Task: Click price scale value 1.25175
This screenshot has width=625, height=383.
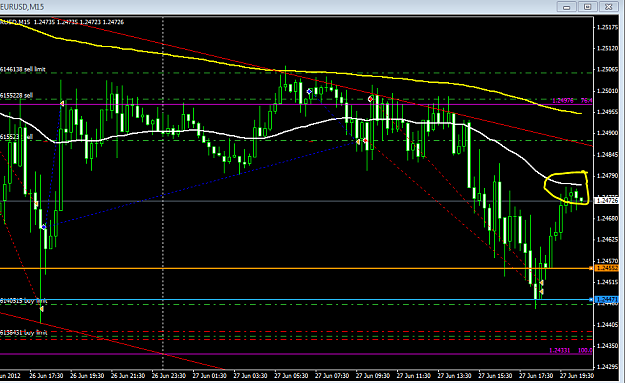Action: click(x=607, y=27)
